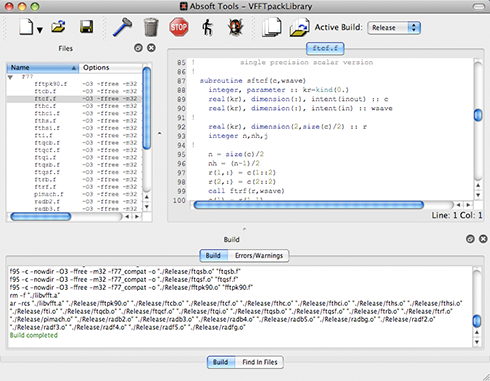This screenshot has height=381, width=490.
Task: Switch to Build output tab in Build panel
Action: 213,256
